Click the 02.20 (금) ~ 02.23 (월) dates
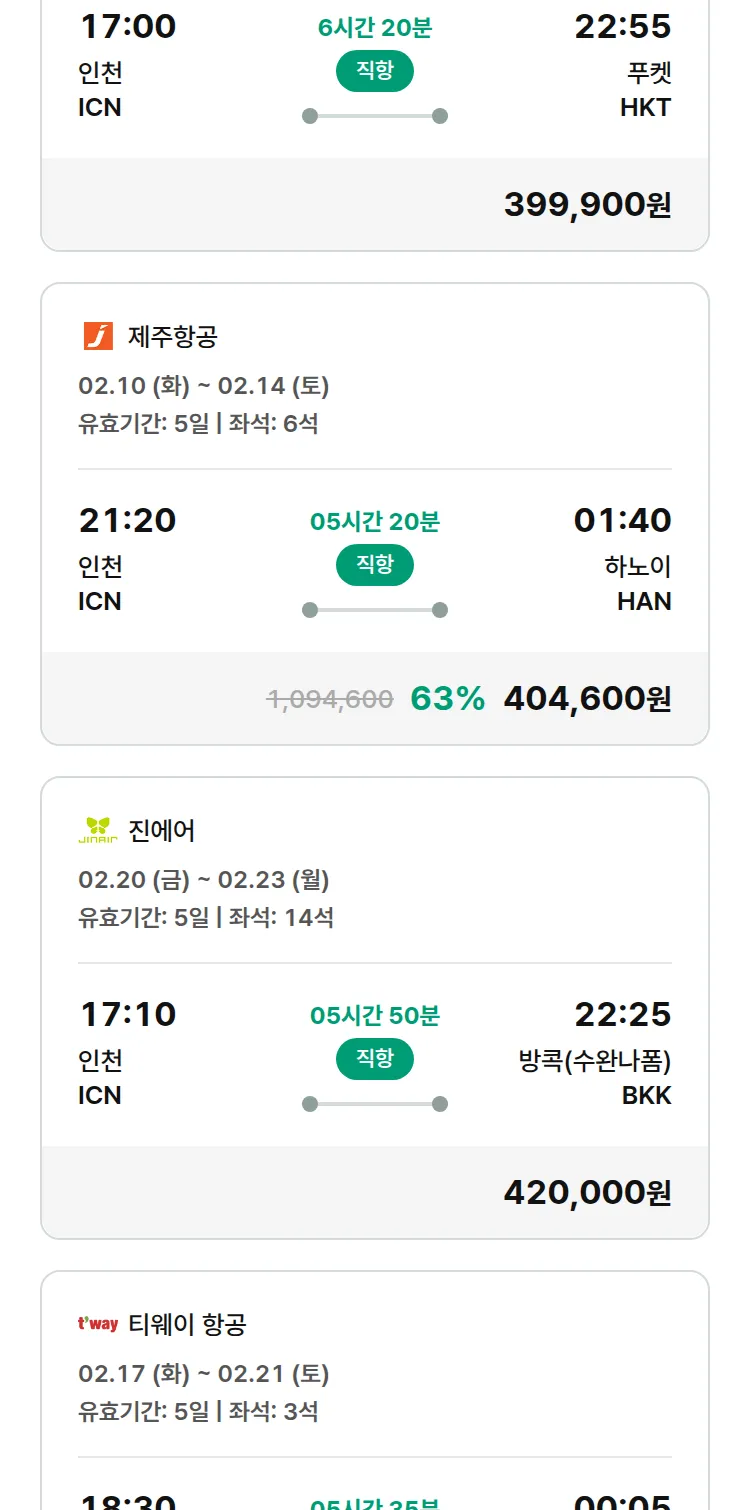 click(x=204, y=880)
